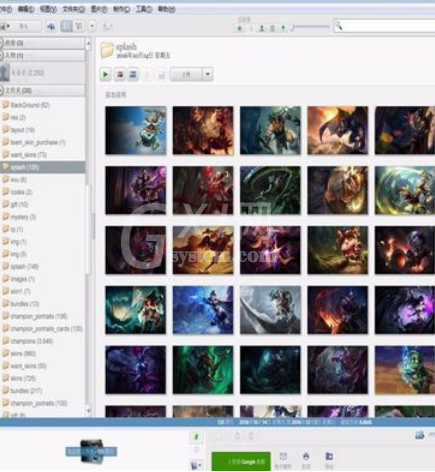435x472 pixels.
Task: Click the Import button in the toolbar
Action: [21, 26]
